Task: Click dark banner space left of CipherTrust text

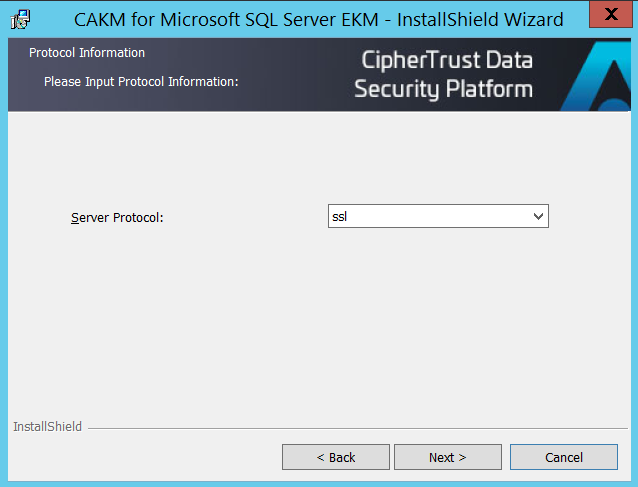Action: click(290, 75)
